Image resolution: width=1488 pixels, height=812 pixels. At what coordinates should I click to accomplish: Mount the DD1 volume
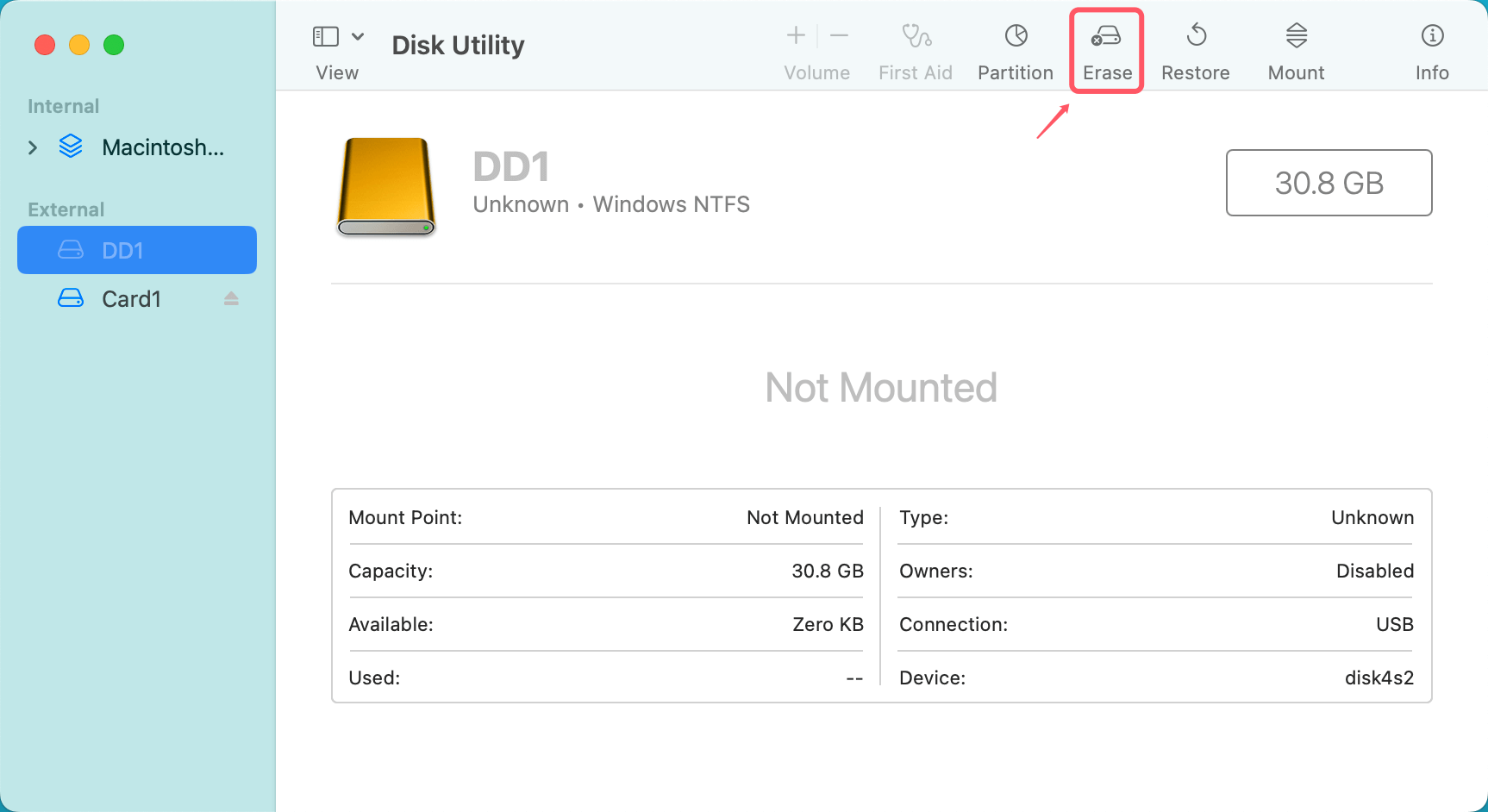click(1296, 47)
